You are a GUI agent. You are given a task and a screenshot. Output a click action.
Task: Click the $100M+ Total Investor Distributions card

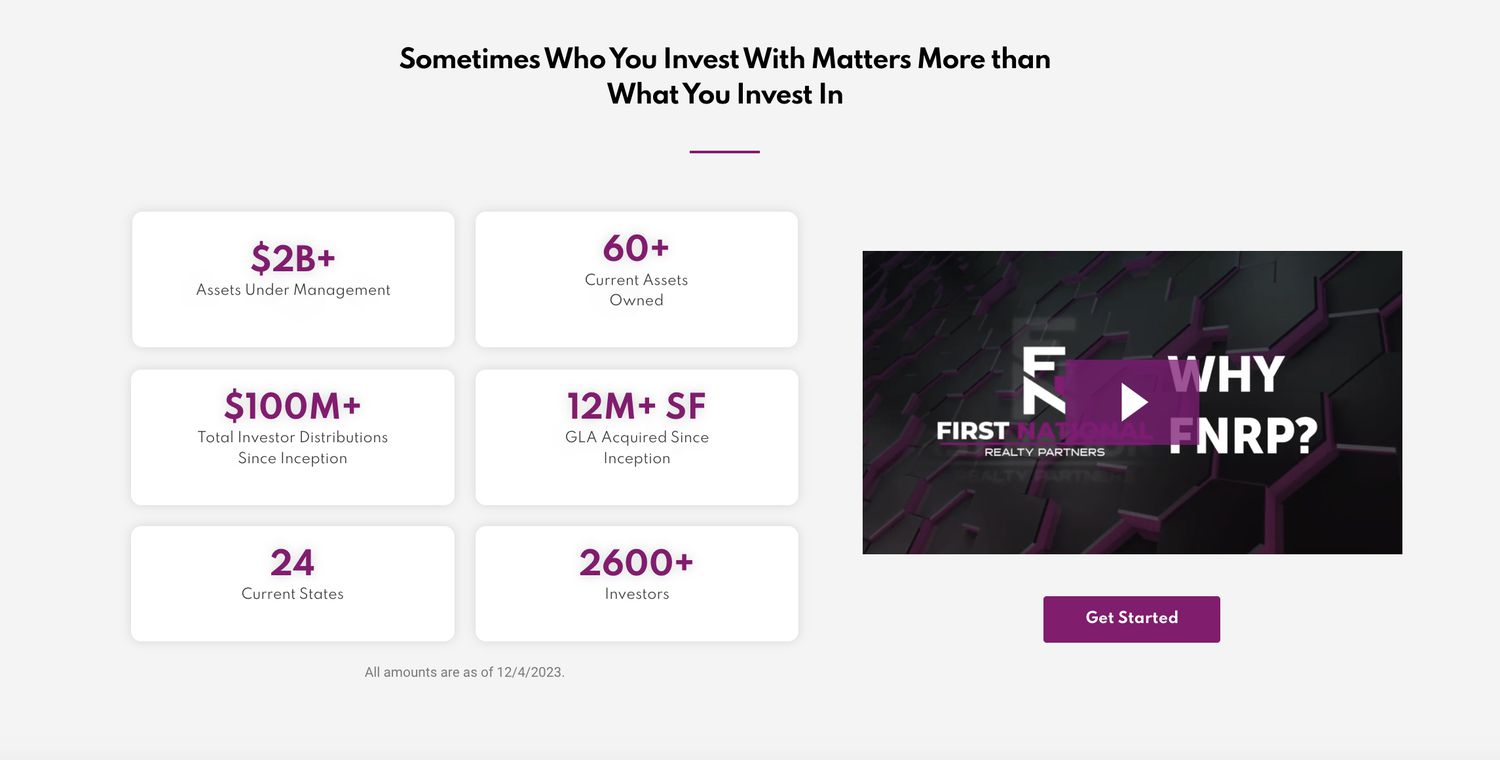293,437
